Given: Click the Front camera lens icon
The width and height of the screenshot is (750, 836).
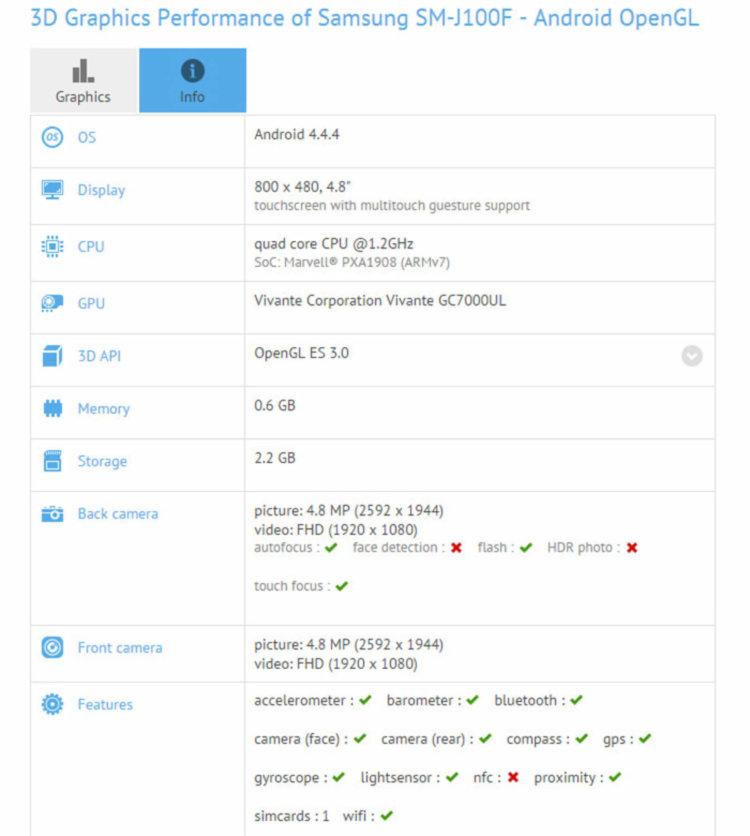Looking at the screenshot, I should pyautogui.click(x=52, y=647).
